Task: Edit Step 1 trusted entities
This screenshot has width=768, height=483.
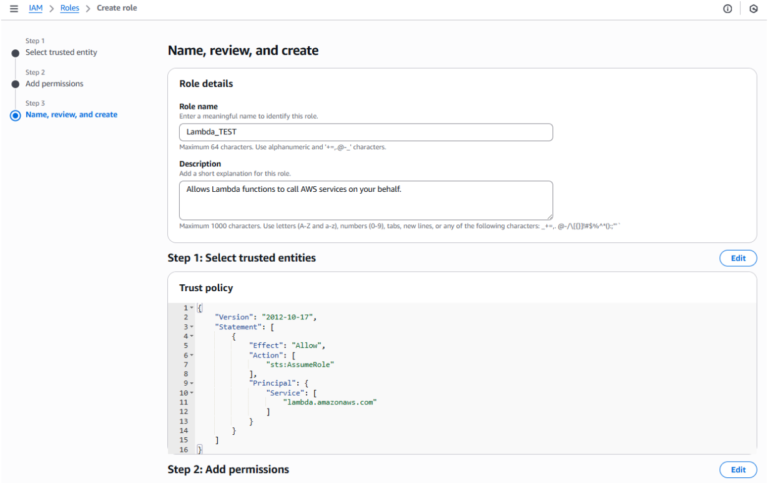Action: click(x=737, y=258)
